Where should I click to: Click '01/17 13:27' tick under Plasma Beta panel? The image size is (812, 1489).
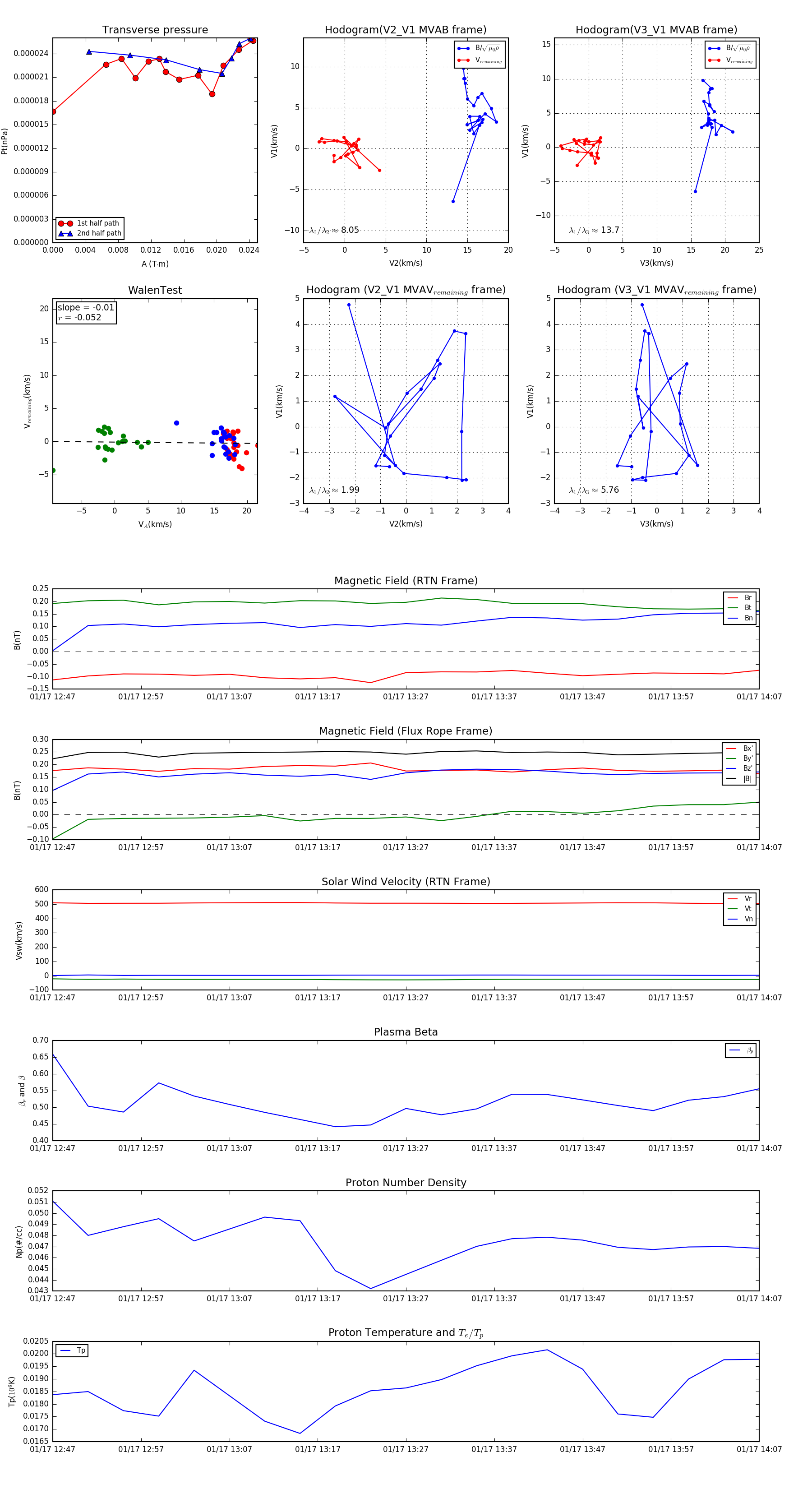(x=406, y=1148)
